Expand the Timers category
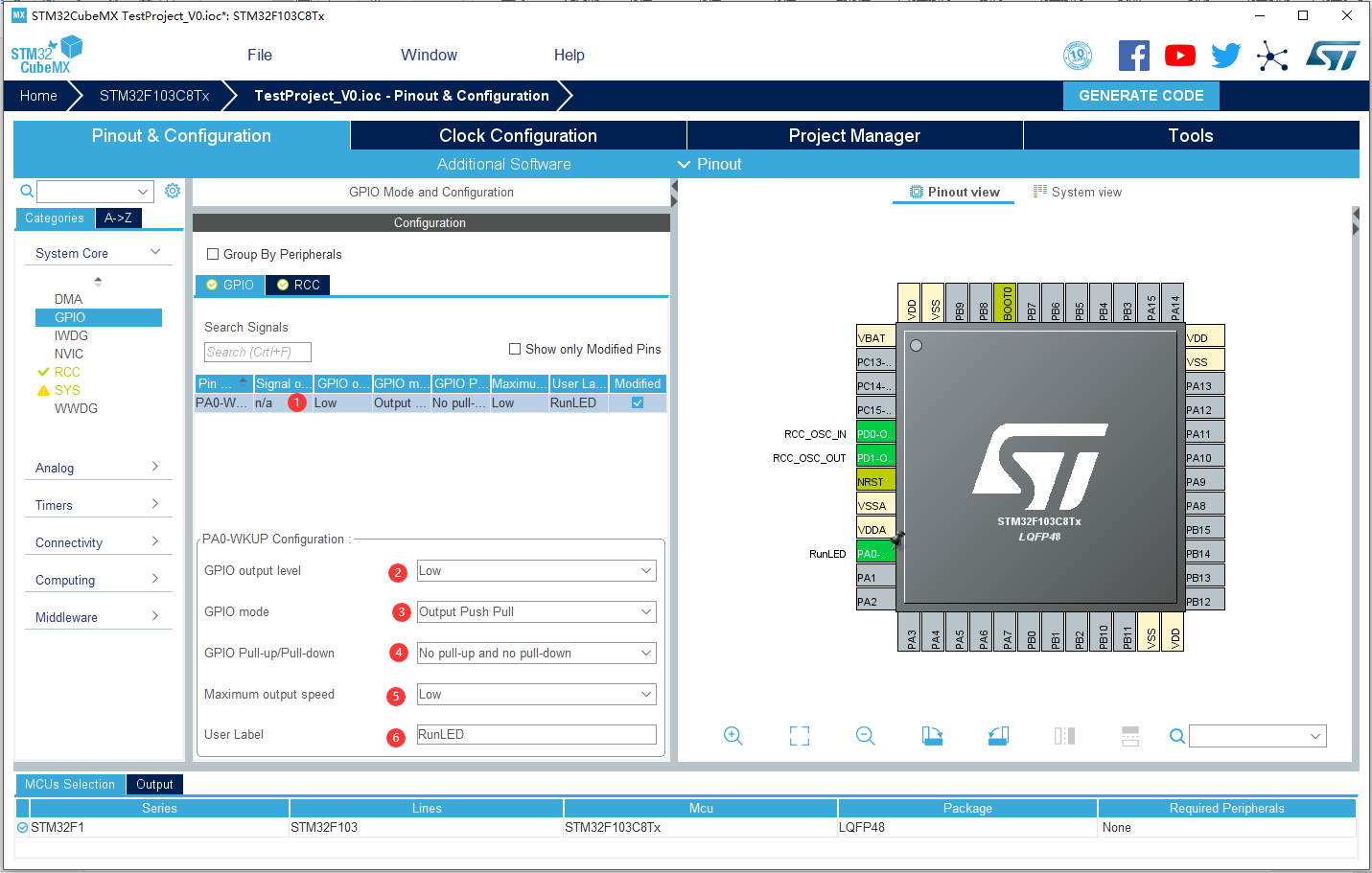Screen dimensions: 1372x873 coord(98,505)
